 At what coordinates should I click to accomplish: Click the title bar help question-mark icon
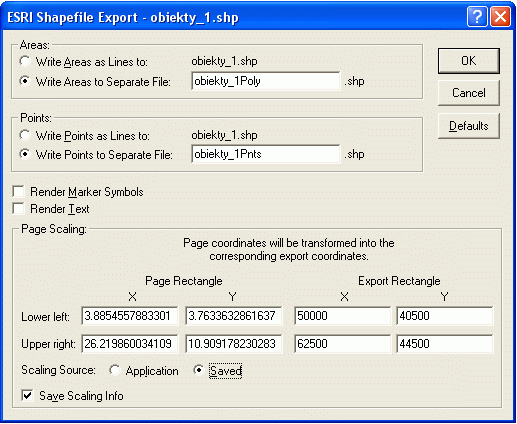point(477,16)
